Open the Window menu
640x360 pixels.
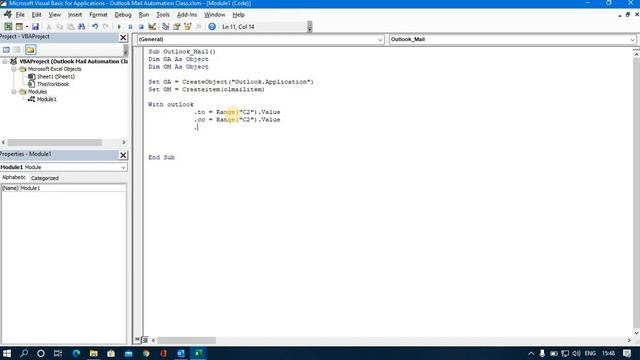[215, 15]
